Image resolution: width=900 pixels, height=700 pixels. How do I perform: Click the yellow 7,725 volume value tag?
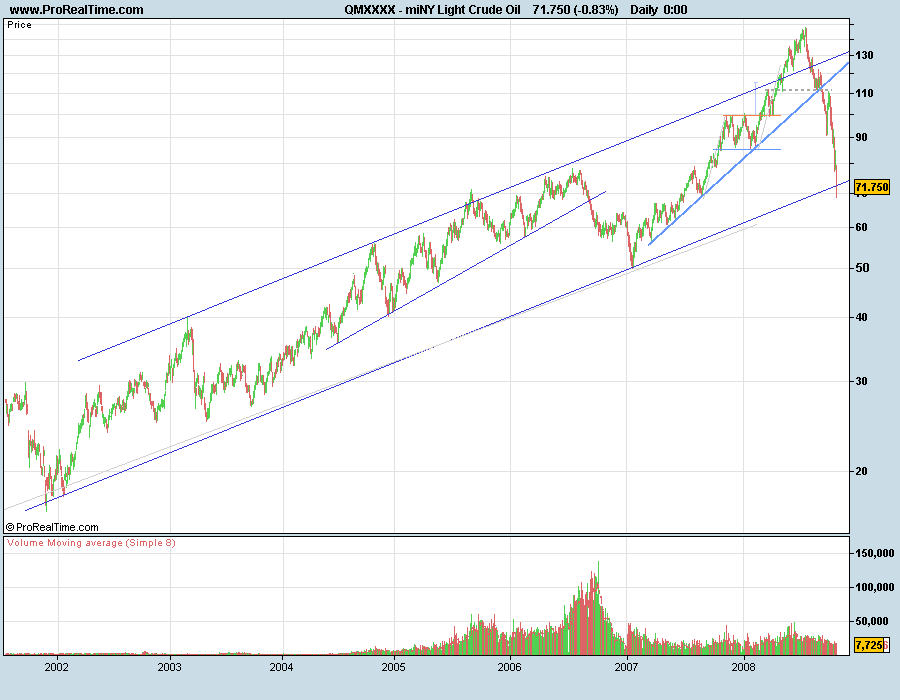coord(868,645)
